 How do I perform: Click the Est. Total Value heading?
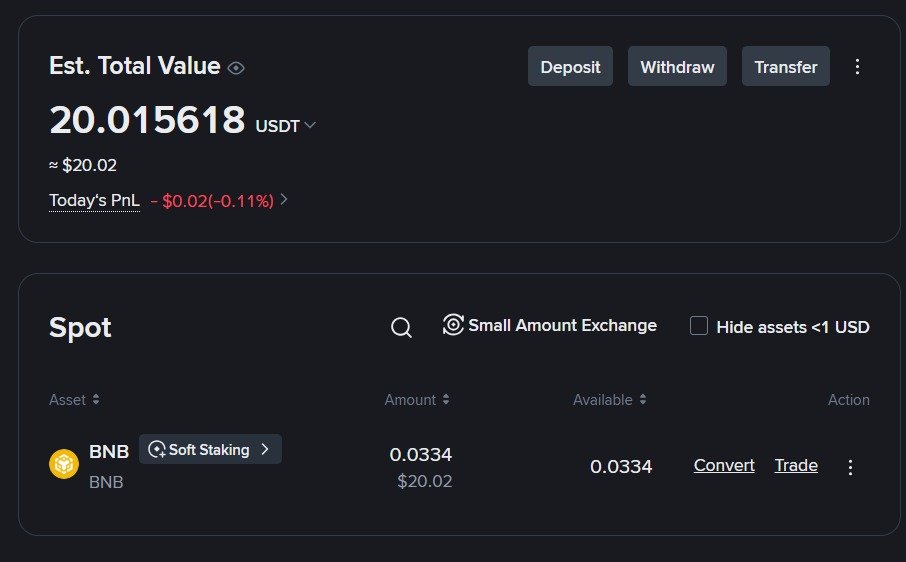(x=135, y=66)
